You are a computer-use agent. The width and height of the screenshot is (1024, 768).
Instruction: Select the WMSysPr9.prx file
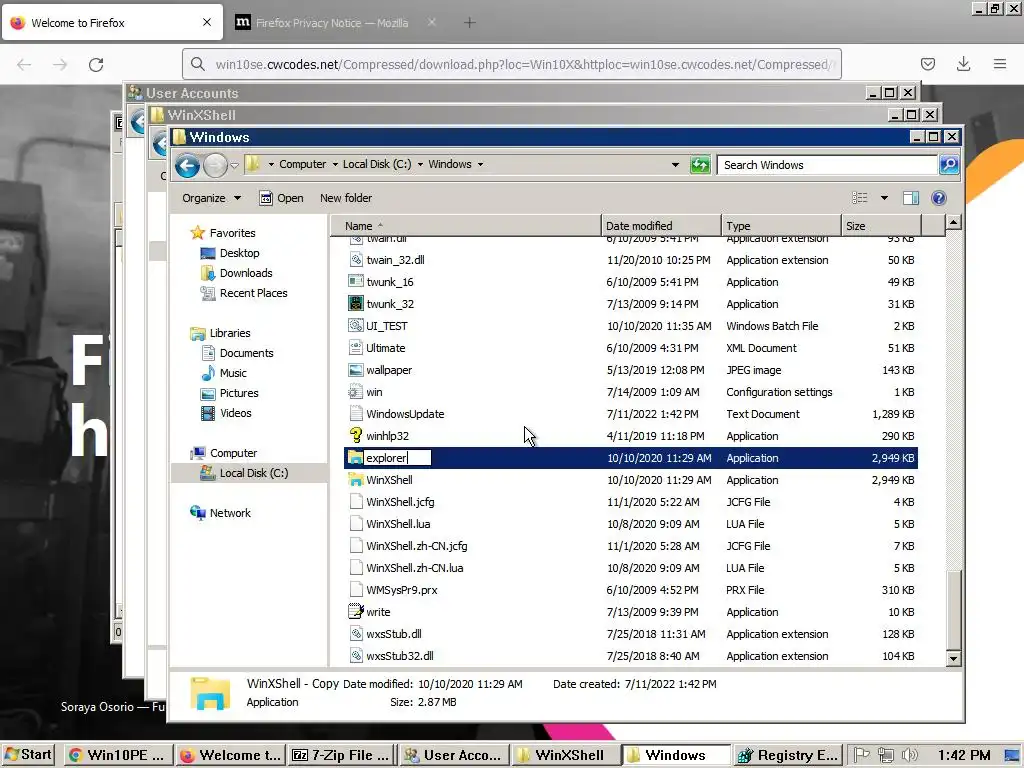[x=631, y=590]
